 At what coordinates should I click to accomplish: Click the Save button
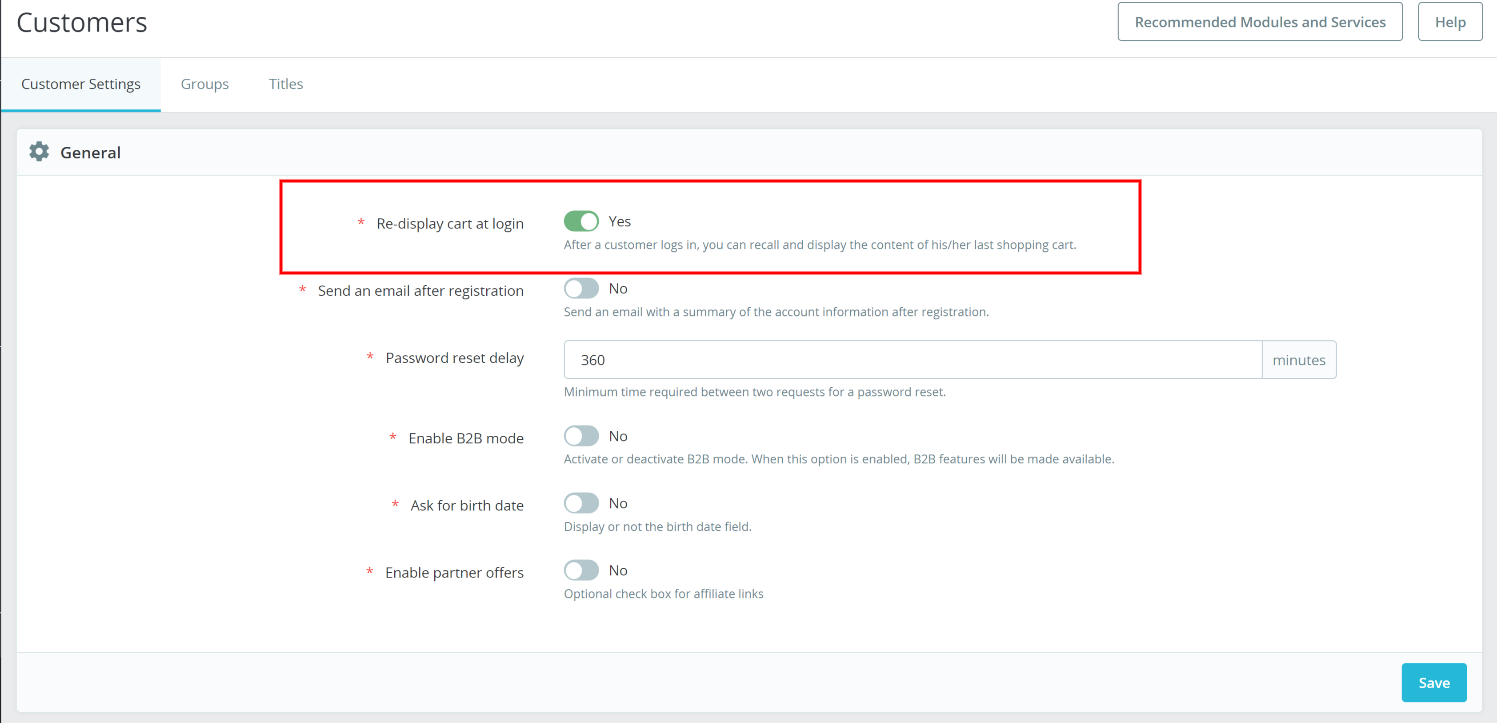tap(1434, 682)
